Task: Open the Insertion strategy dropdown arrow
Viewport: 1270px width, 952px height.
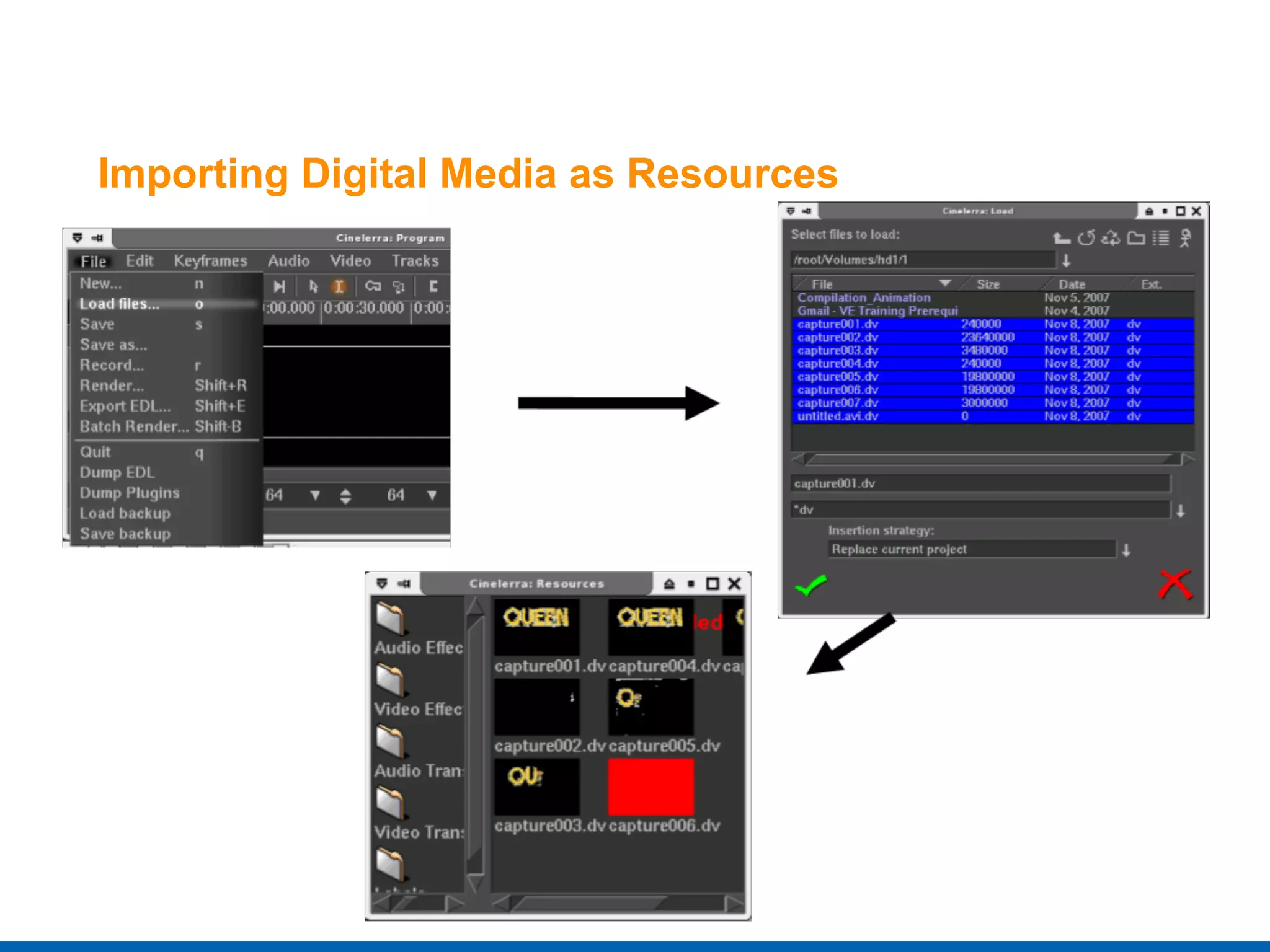Action: (1126, 550)
